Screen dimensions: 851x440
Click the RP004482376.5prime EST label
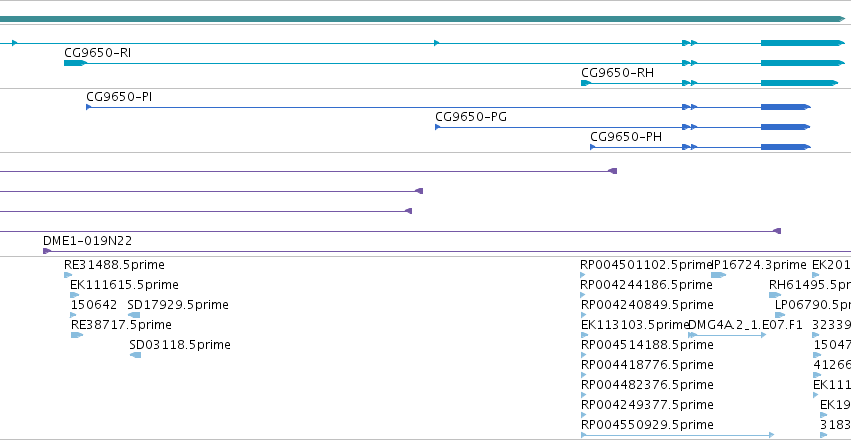pos(647,385)
